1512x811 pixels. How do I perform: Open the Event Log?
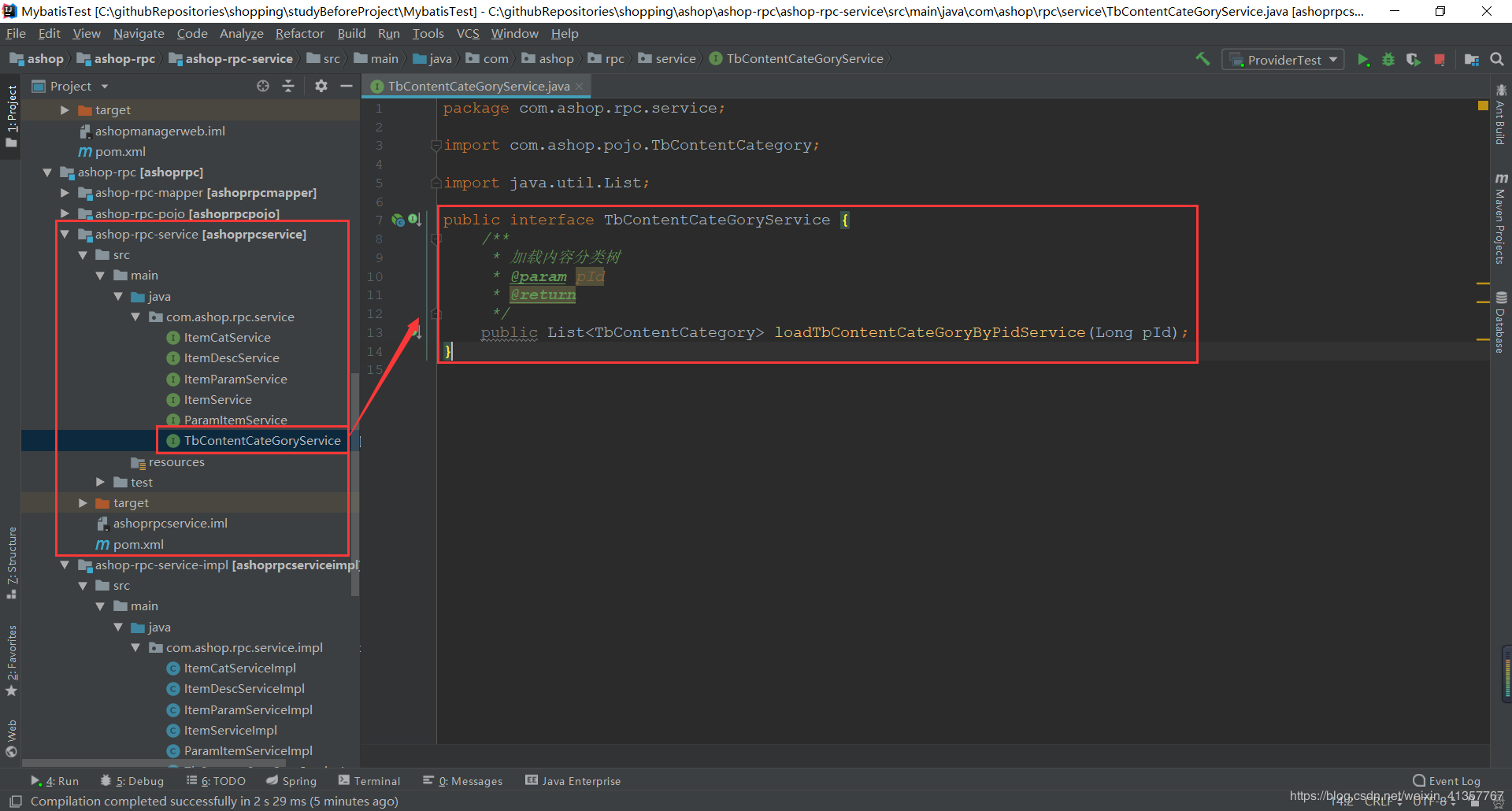pyautogui.click(x=1447, y=781)
